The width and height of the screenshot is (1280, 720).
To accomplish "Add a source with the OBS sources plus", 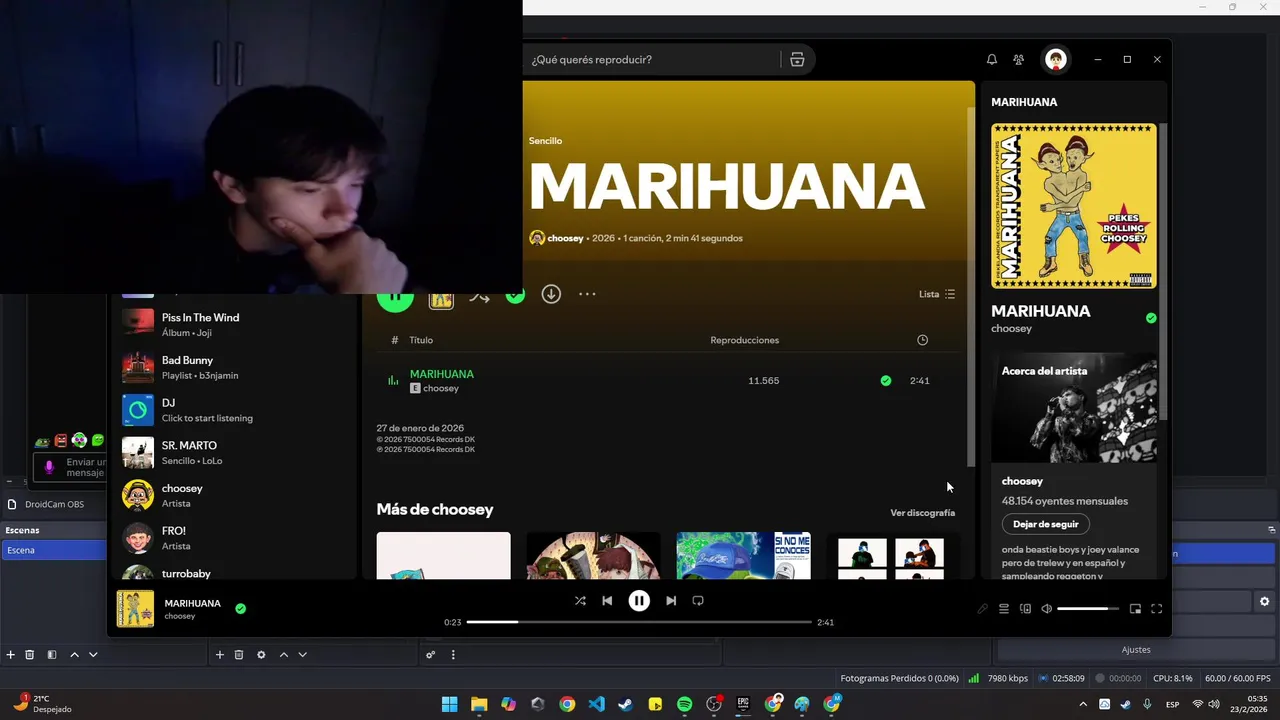I will pyautogui.click(x=220, y=655).
